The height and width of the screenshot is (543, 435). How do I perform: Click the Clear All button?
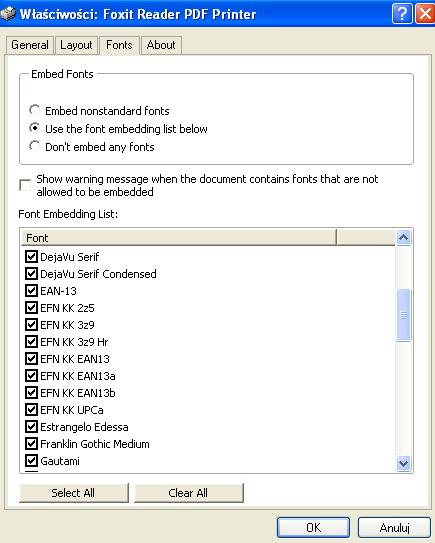[189, 493]
